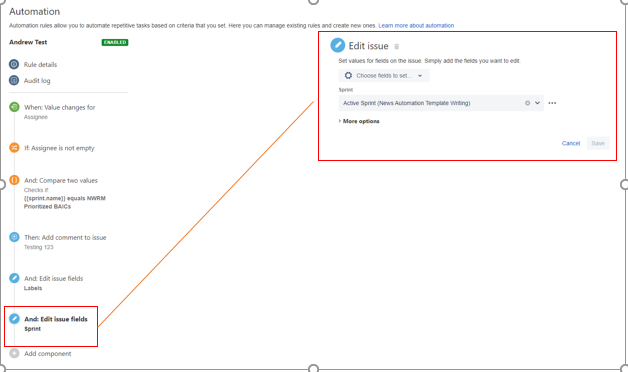
Task: Click the Rule details icon
Action: (14, 64)
